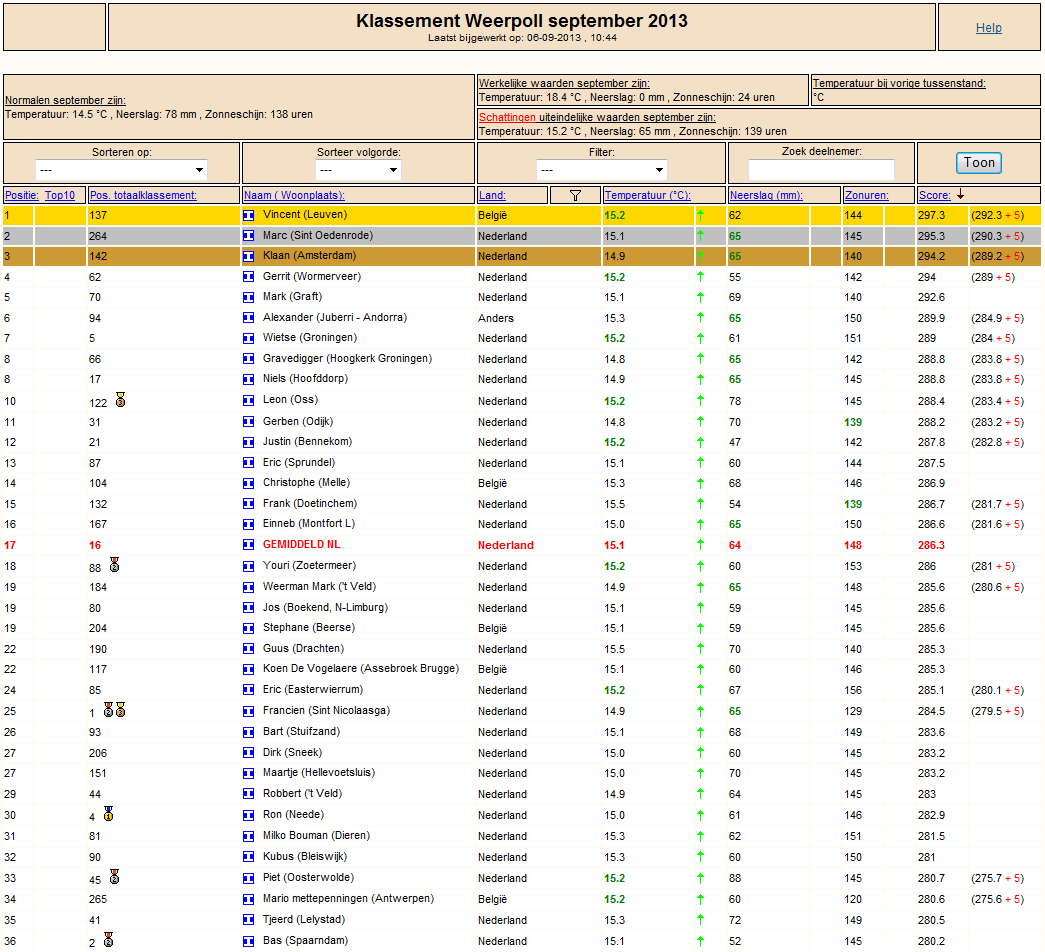Click the blue info icon beside GEMIDDELD NL
Image resolution: width=1045 pixels, height=952 pixels.
click(x=249, y=545)
